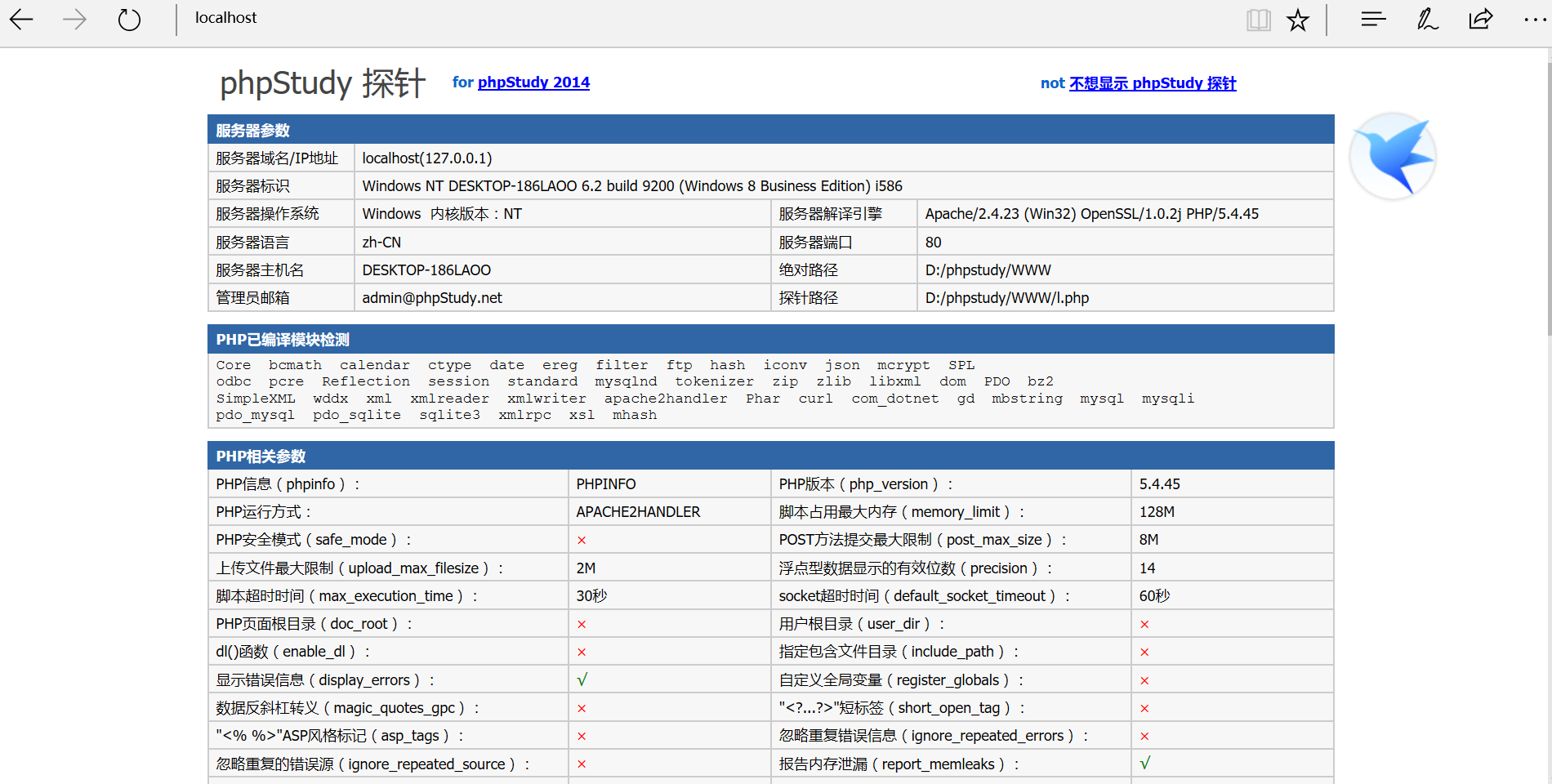Click the post_max_size value 8M
The image size is (1552, 784).
pos(1148,540)
